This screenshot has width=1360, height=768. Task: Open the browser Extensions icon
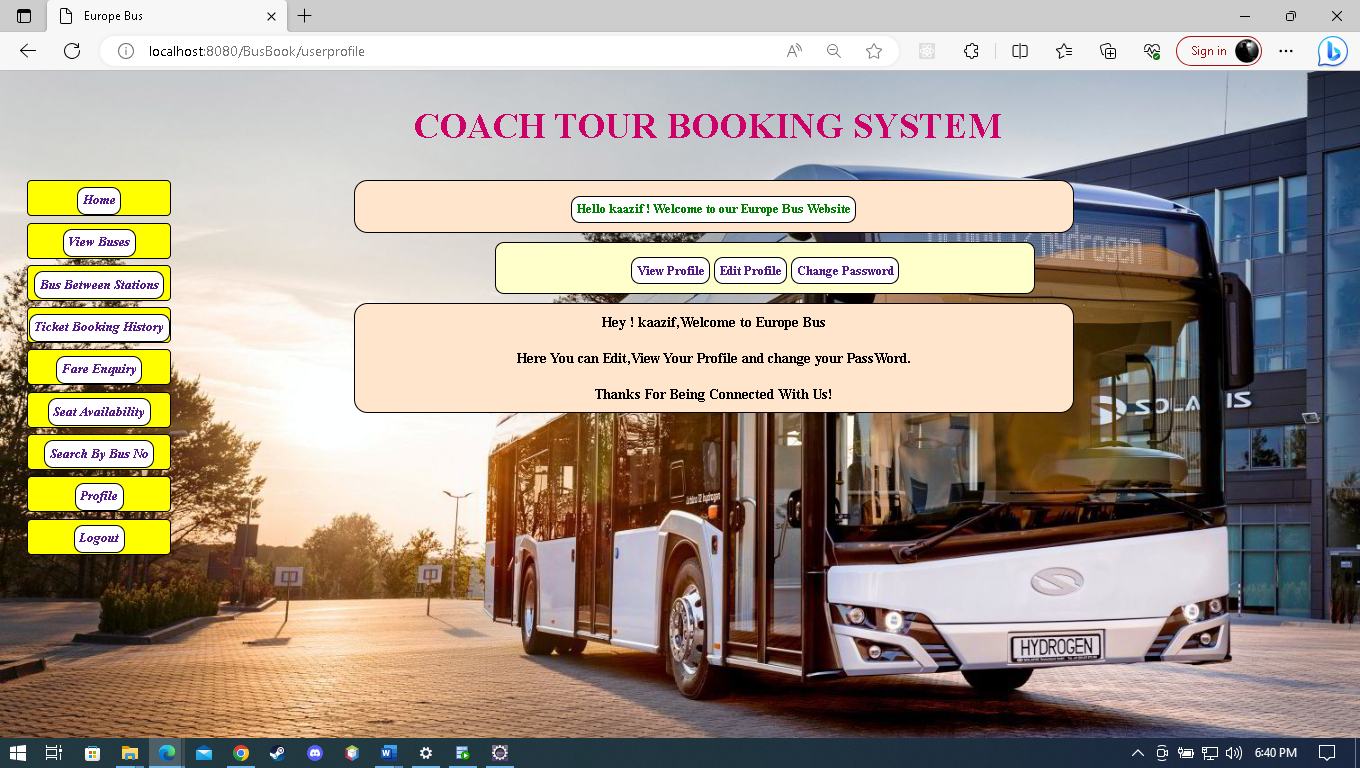point(971,51)
